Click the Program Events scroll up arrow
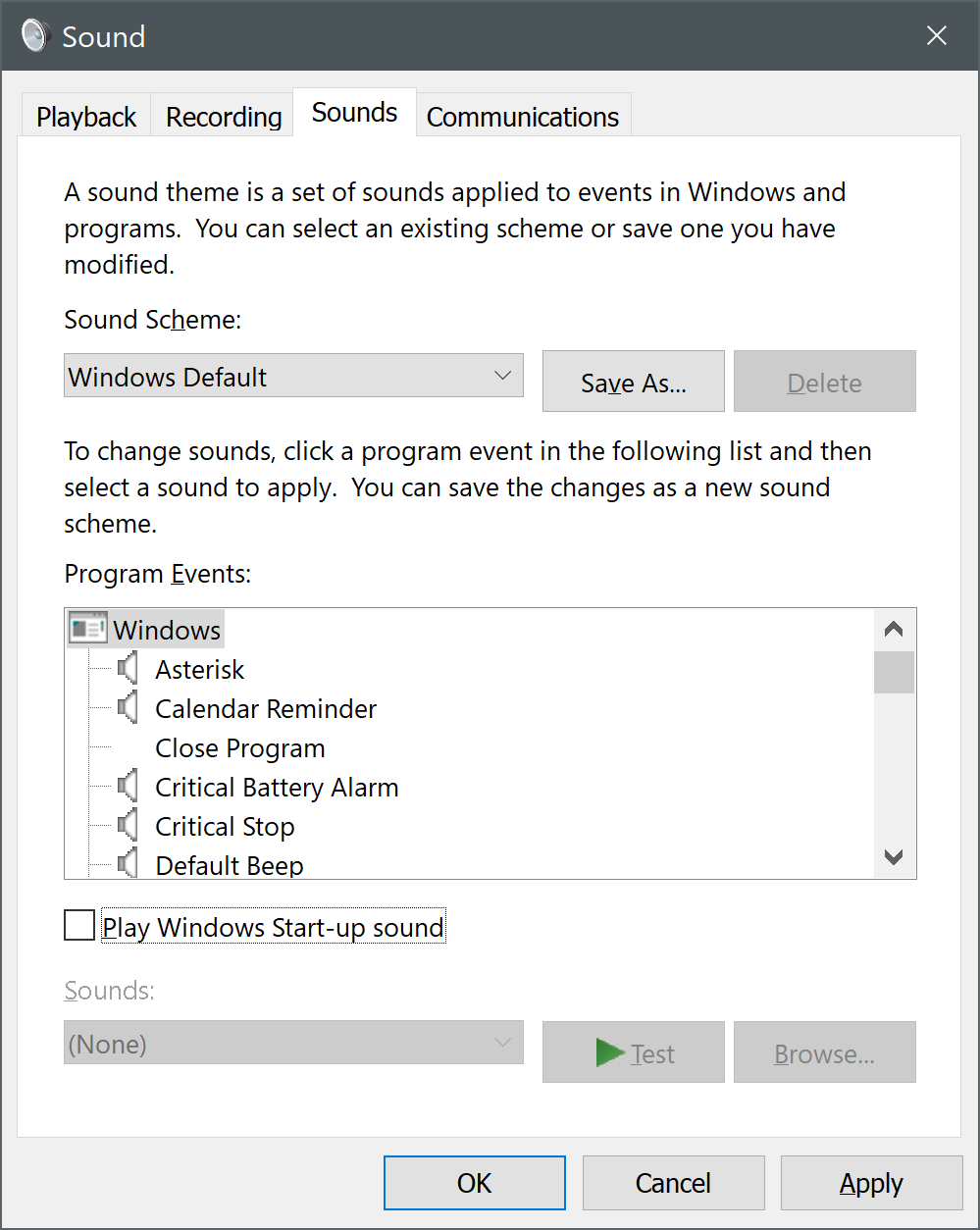Screen dimensions: 980x1230 [894, 630]
